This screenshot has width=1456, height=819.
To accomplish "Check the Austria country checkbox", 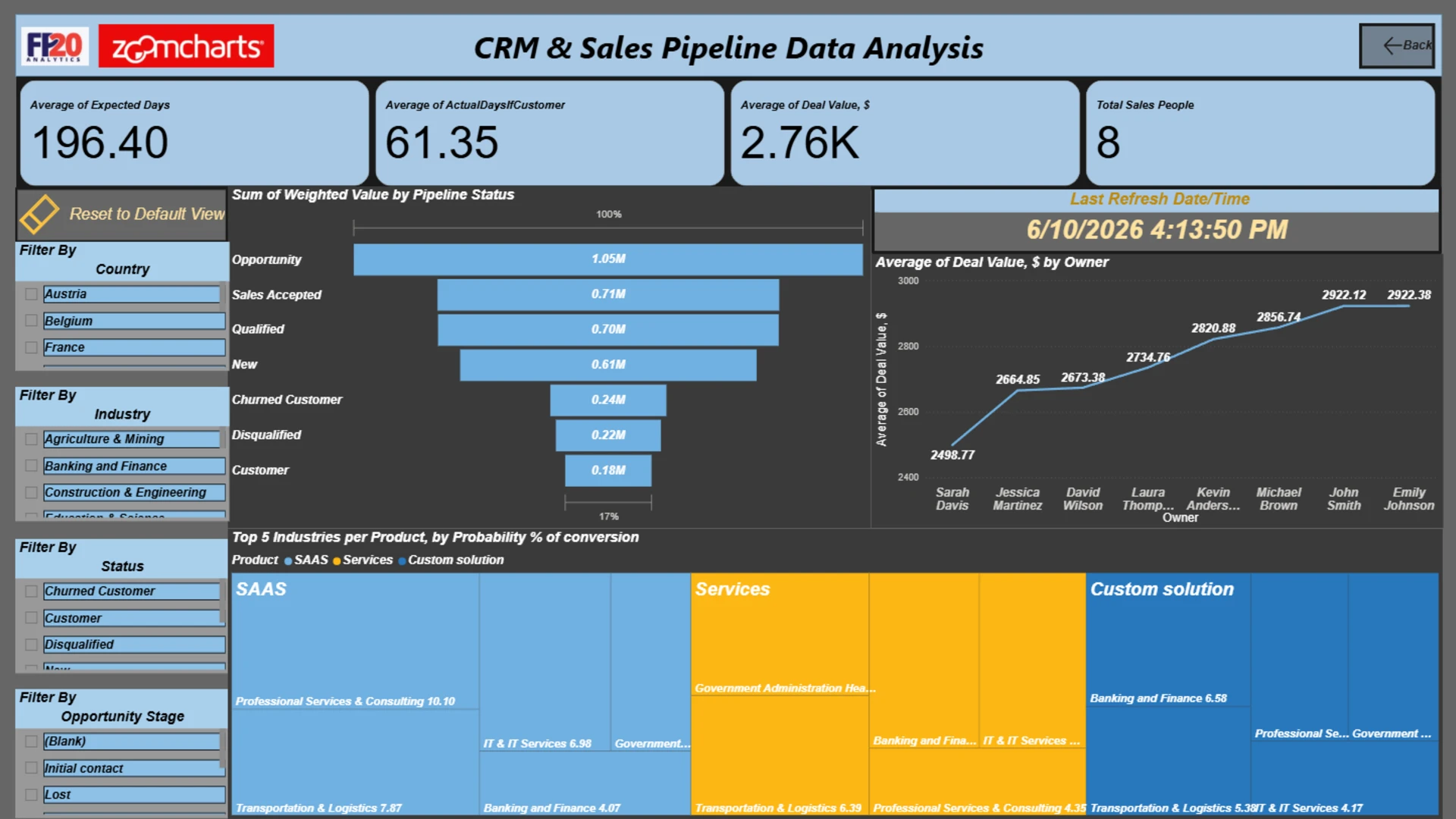I will click(31, 294).
